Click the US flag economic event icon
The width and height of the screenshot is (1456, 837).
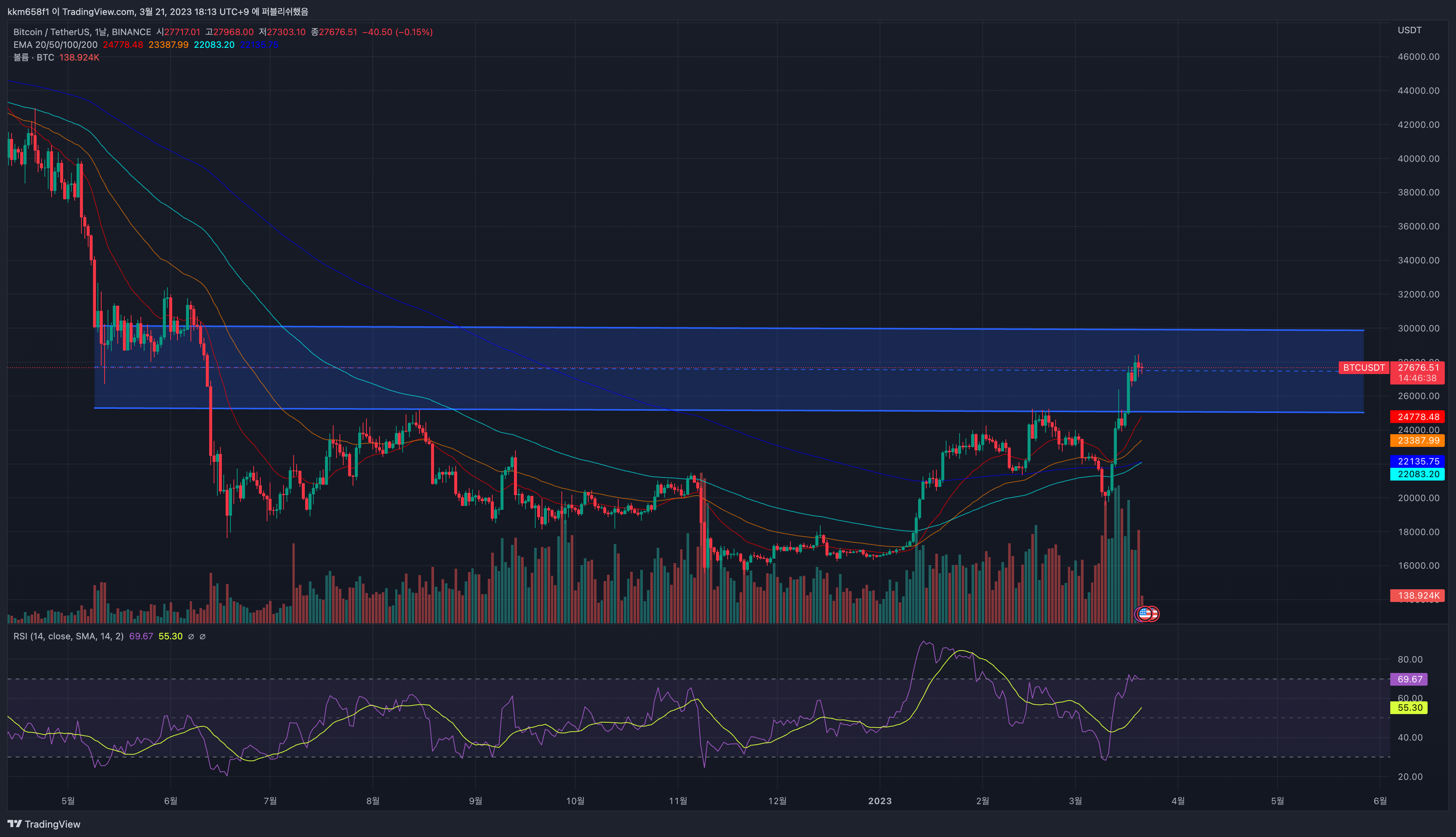coord(1145,614)
